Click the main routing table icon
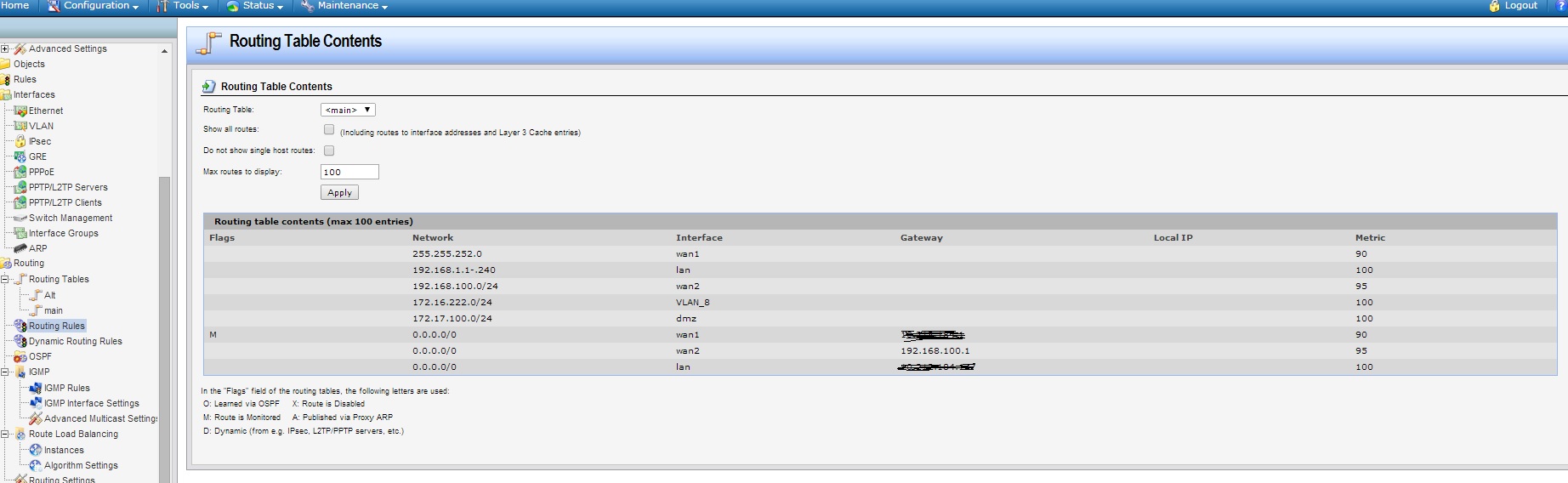 [x=36, y=310]
